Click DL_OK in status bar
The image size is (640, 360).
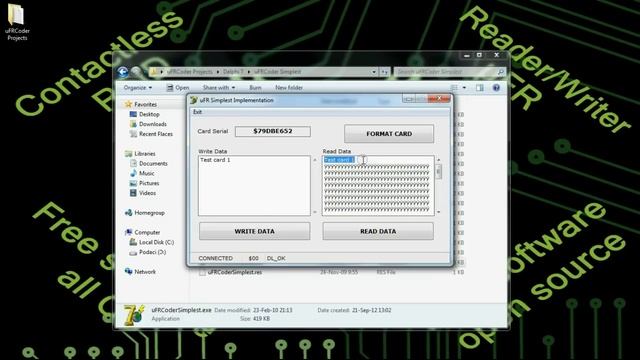click(276, 258)
